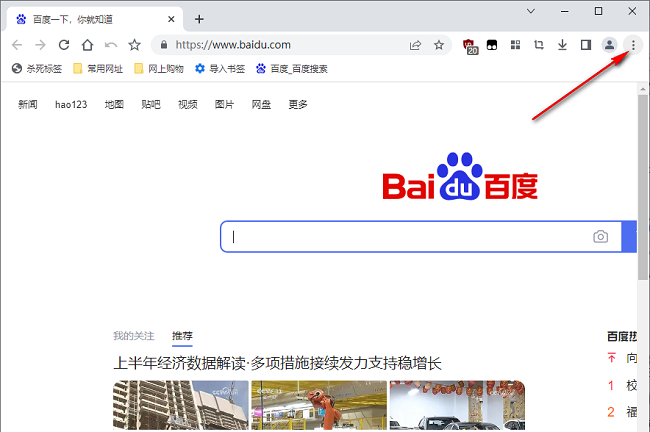Image resolution: width=650 pixels, height=432 pixels.
Task: Expand the 更多 menu in Baidu navigation
Action: 298,104
